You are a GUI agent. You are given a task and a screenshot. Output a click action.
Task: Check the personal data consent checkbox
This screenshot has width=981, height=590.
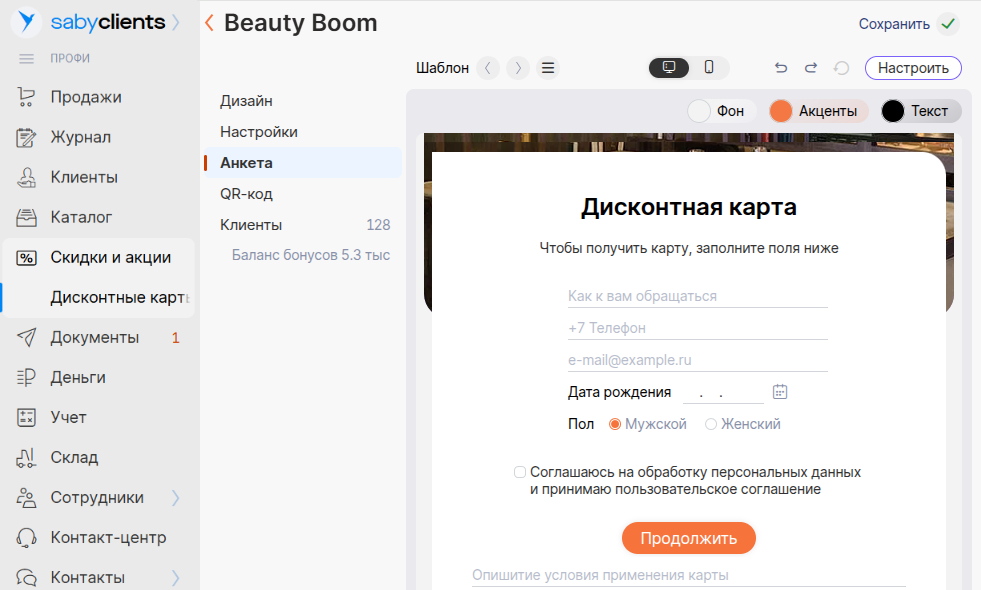(x=520, y=472)
